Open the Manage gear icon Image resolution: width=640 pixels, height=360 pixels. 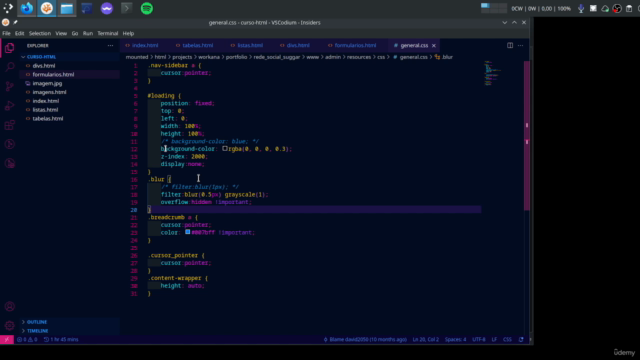pyautogui.click(x=10, y=325)
